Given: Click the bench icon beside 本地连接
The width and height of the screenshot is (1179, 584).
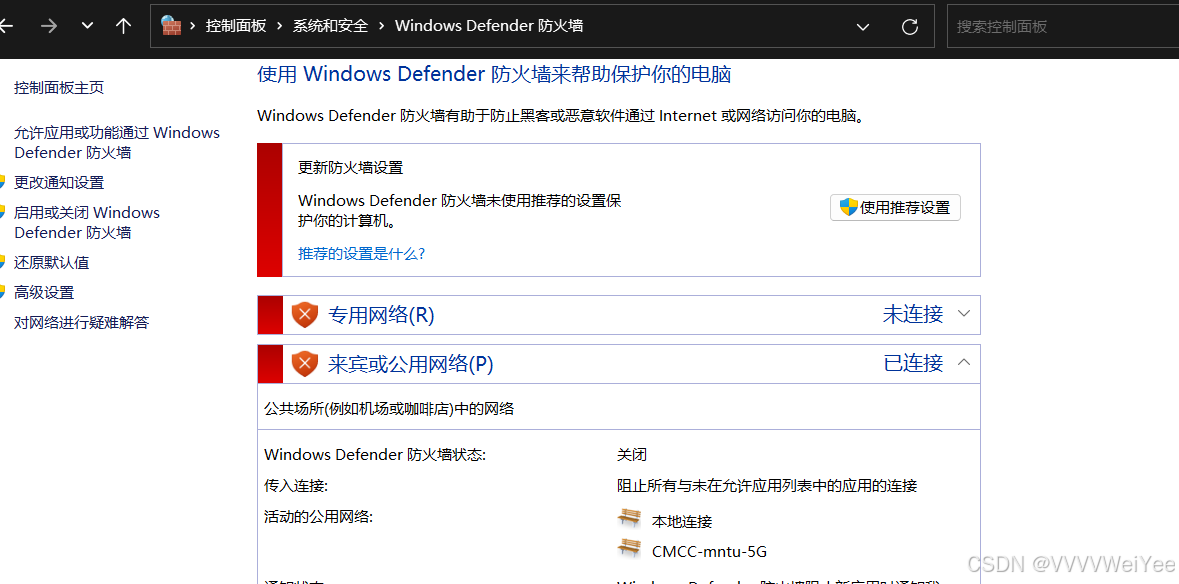Looking at the screenshot, I should (629, 518).
